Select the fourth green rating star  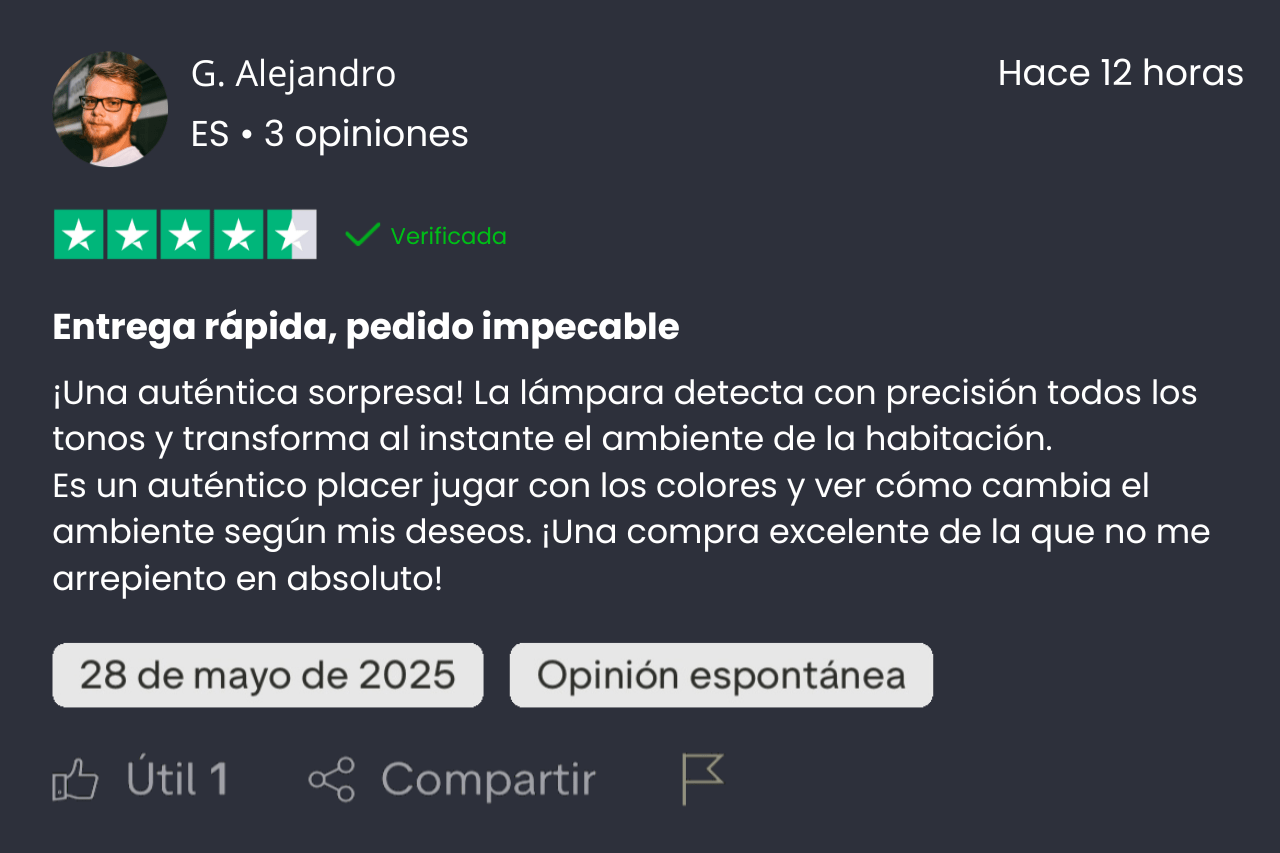pos(238,235)
